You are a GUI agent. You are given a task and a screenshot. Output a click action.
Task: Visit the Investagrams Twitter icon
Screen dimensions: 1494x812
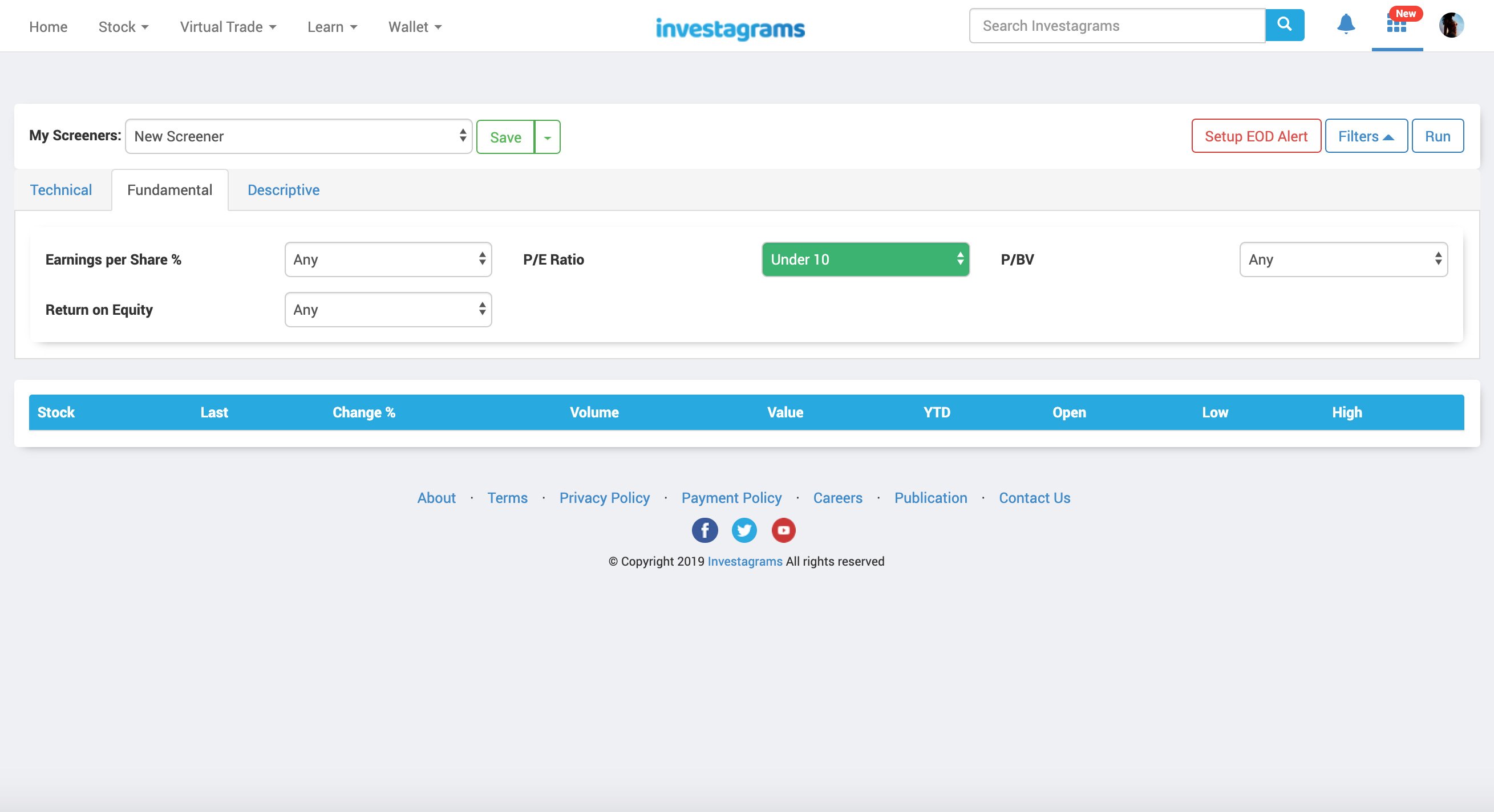coord(744,530)
